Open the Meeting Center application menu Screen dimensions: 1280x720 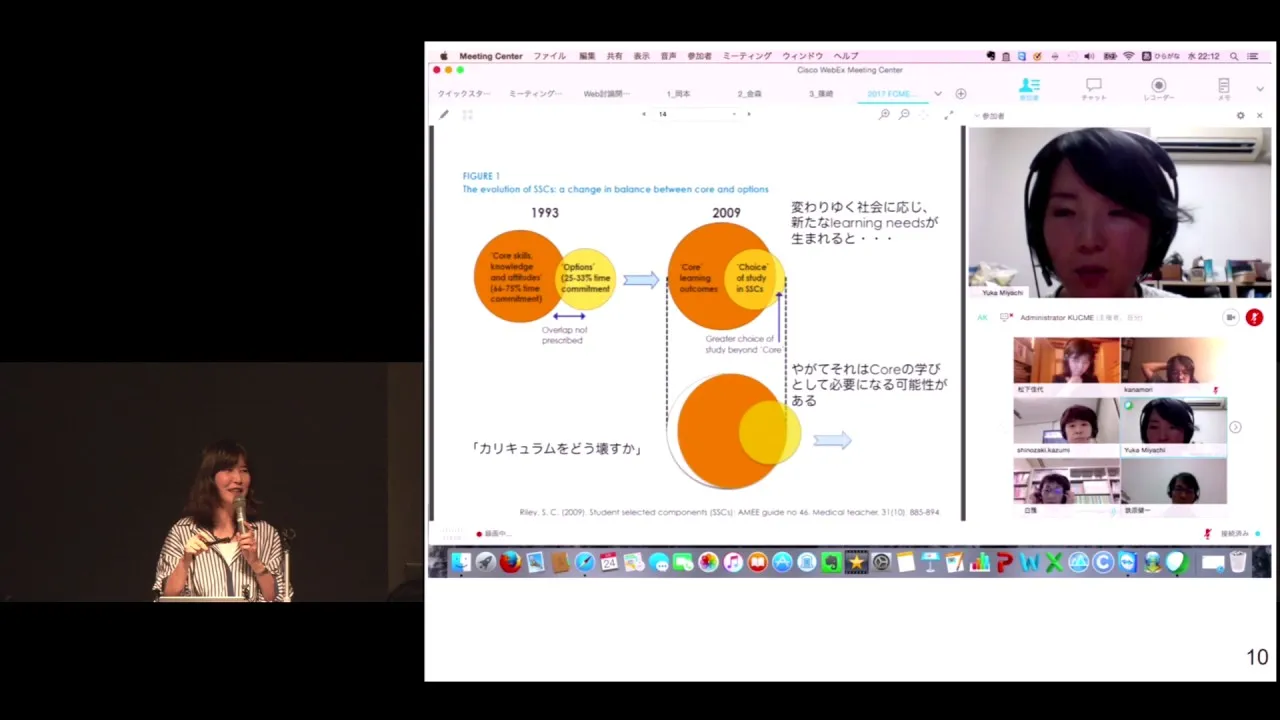(490, 56)
